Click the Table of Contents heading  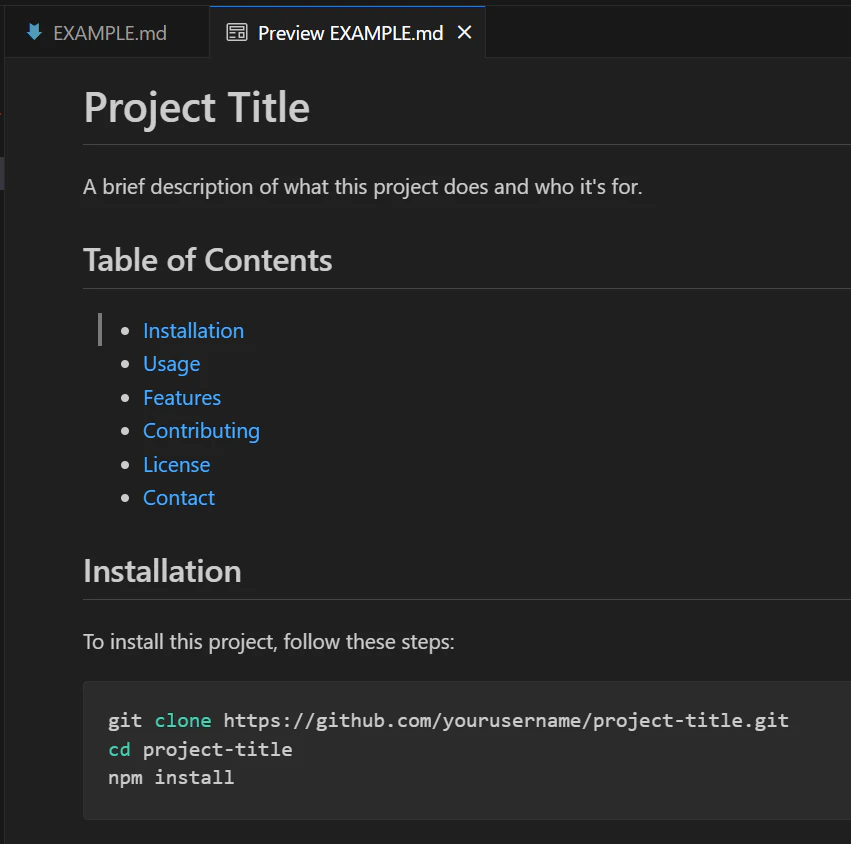(x=207, y=260)
